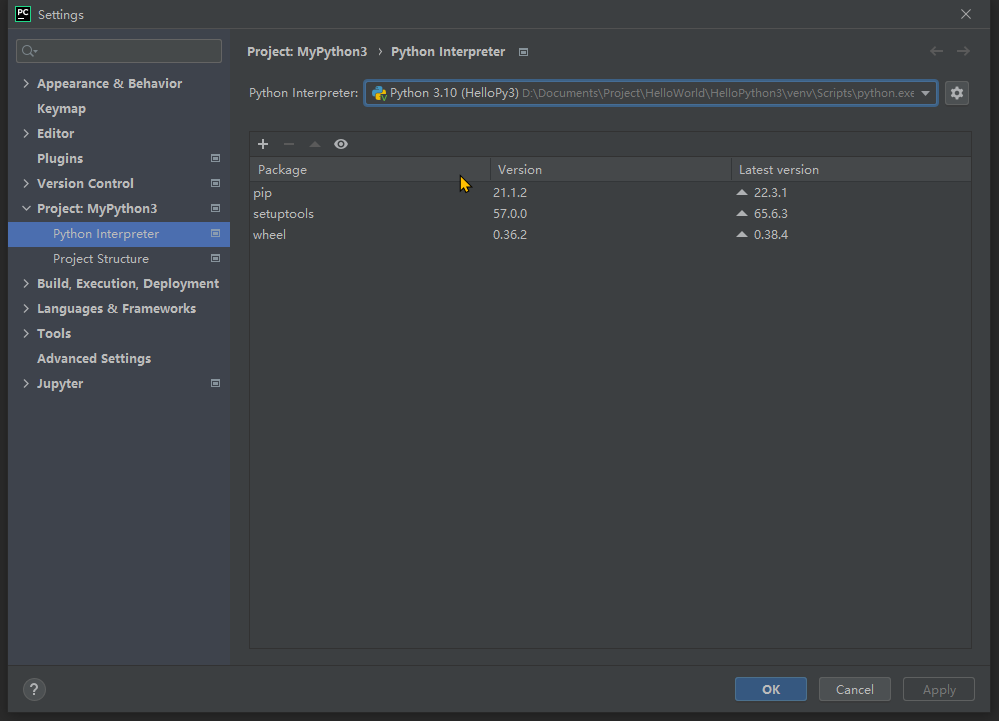Expand the Appearance & Behavior section
Screen dimensions: 999x721
(x=26, y=84)
